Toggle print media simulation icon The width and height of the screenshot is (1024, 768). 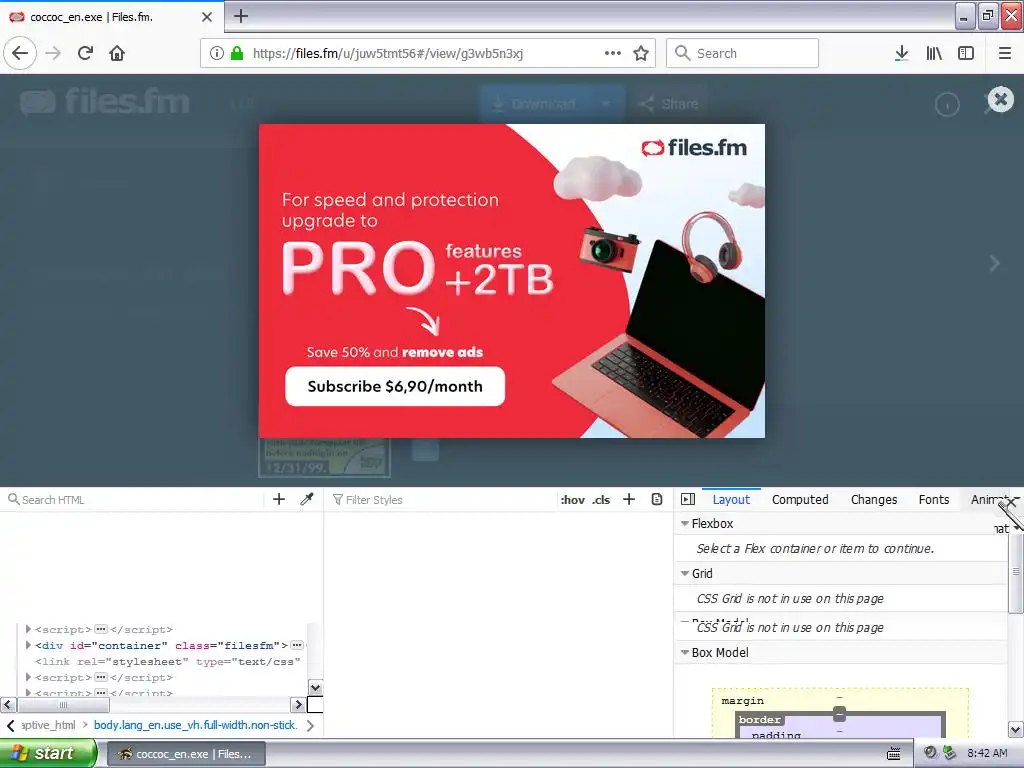point(657,500)
